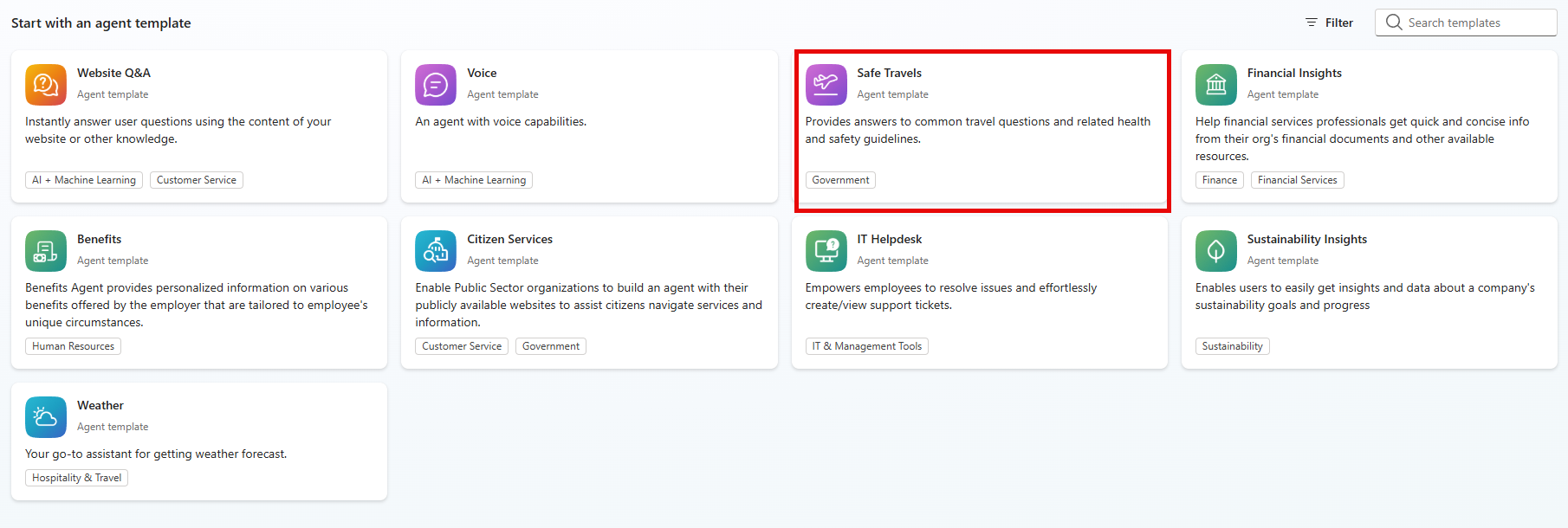The image size is (1568, 528).
Task: Open the Financial Insights template title
Action: point(1294,73)
